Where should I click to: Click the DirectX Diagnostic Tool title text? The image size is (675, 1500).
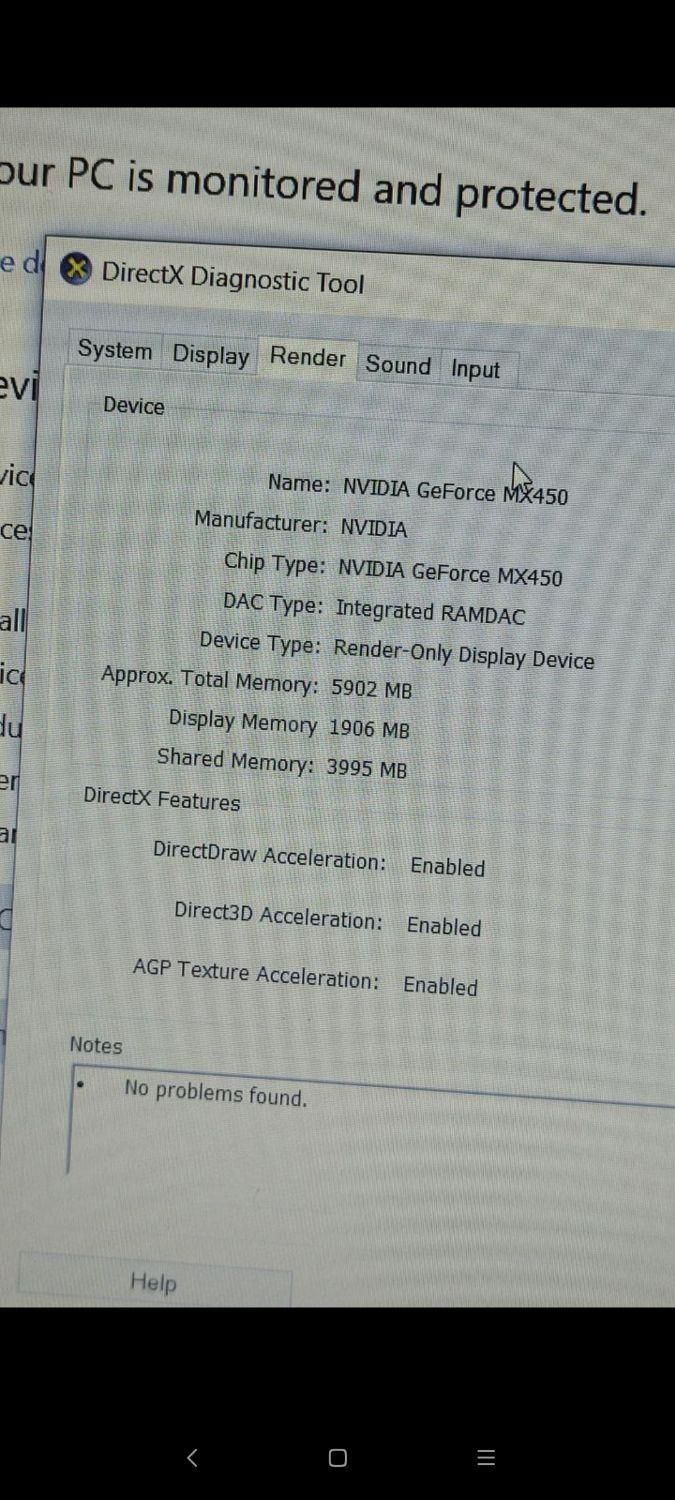[x=233, y=277]
